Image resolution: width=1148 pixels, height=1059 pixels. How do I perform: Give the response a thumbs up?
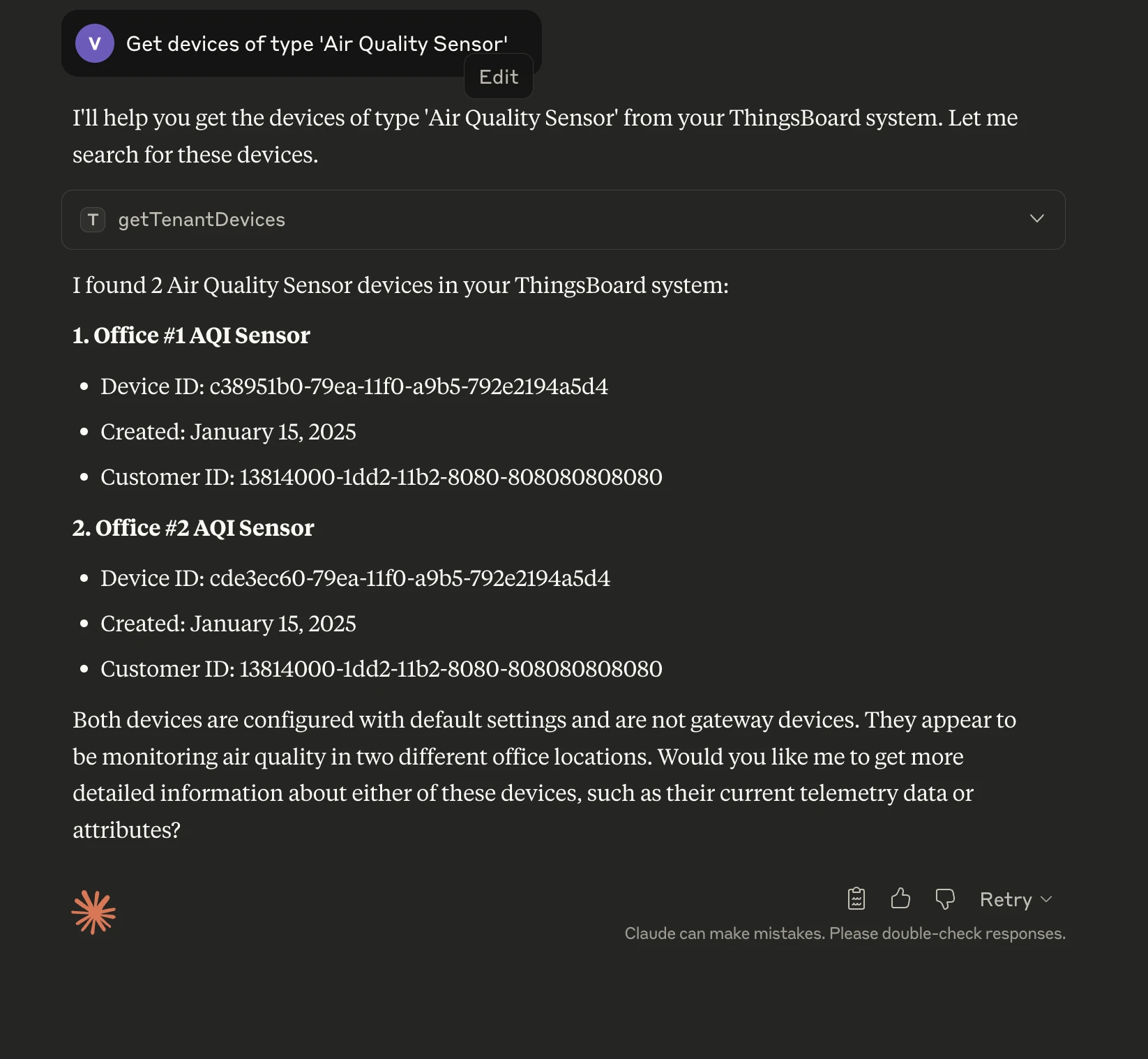pyautogui.click(x=900, y=899)
